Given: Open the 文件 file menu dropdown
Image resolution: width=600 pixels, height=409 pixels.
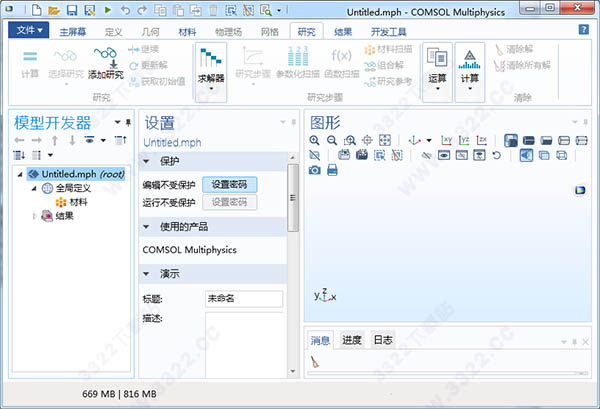Looking at the screenshot, I should [32, 31].
